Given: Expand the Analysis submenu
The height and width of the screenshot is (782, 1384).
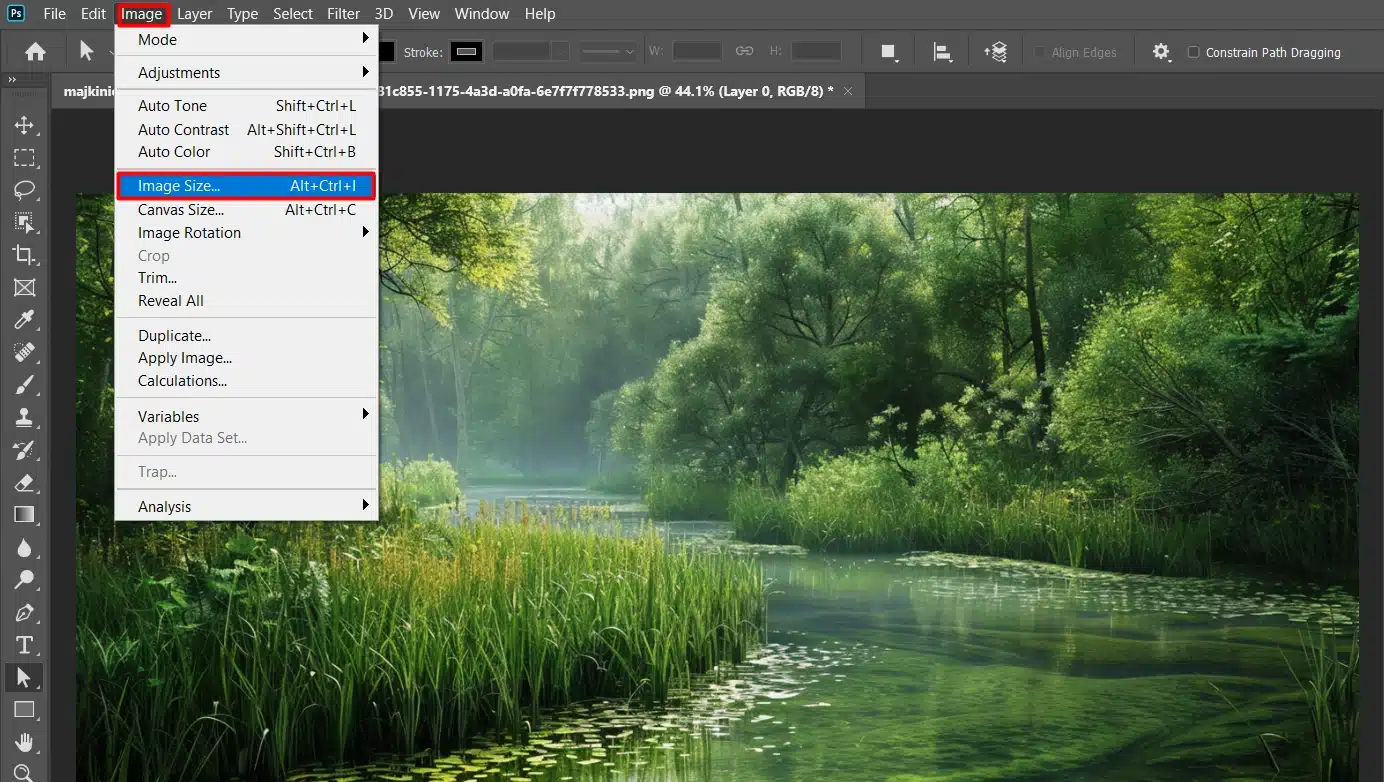Looking at the screenshot, I should (246, 507).
